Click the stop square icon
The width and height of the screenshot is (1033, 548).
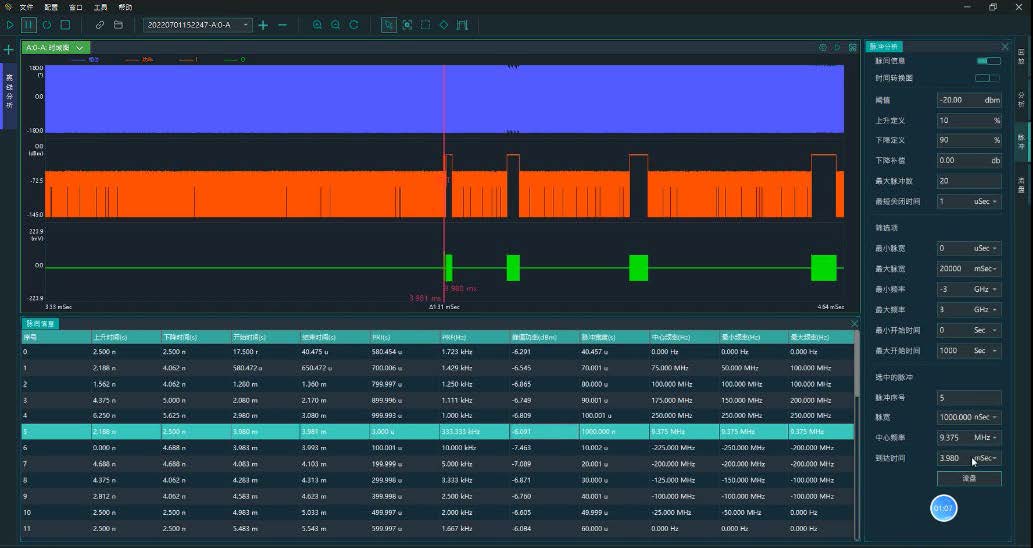click(x=65, y=24)
